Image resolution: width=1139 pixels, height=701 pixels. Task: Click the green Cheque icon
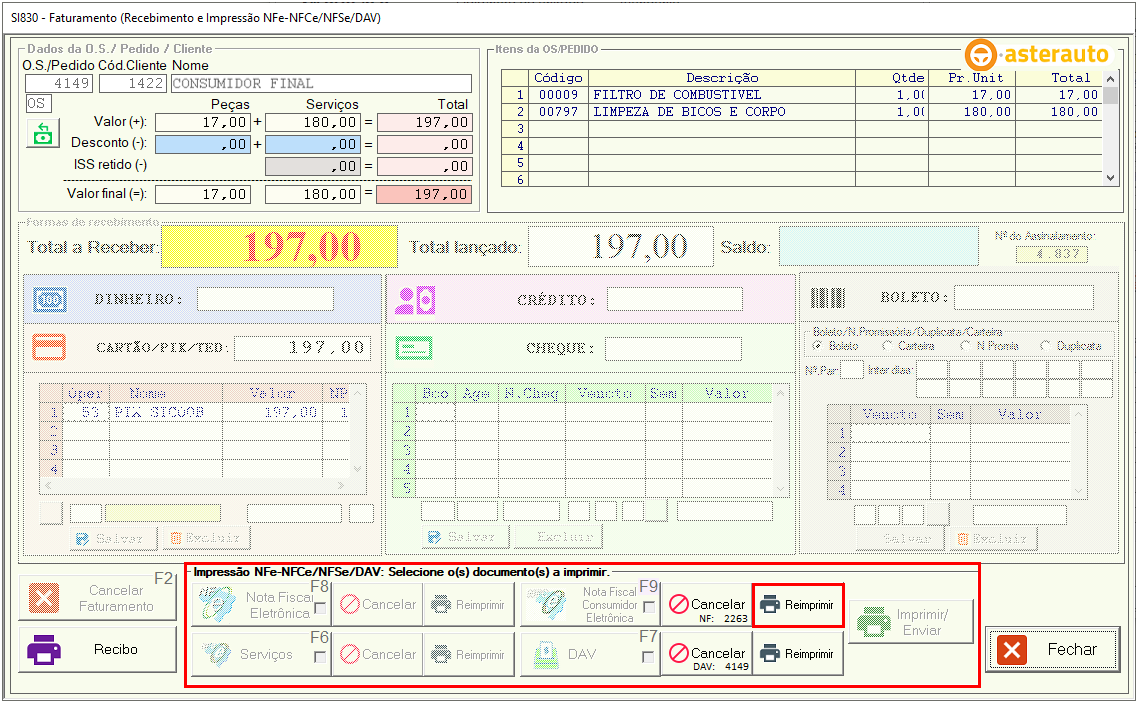pyautogui.click(x=414, y=349)
